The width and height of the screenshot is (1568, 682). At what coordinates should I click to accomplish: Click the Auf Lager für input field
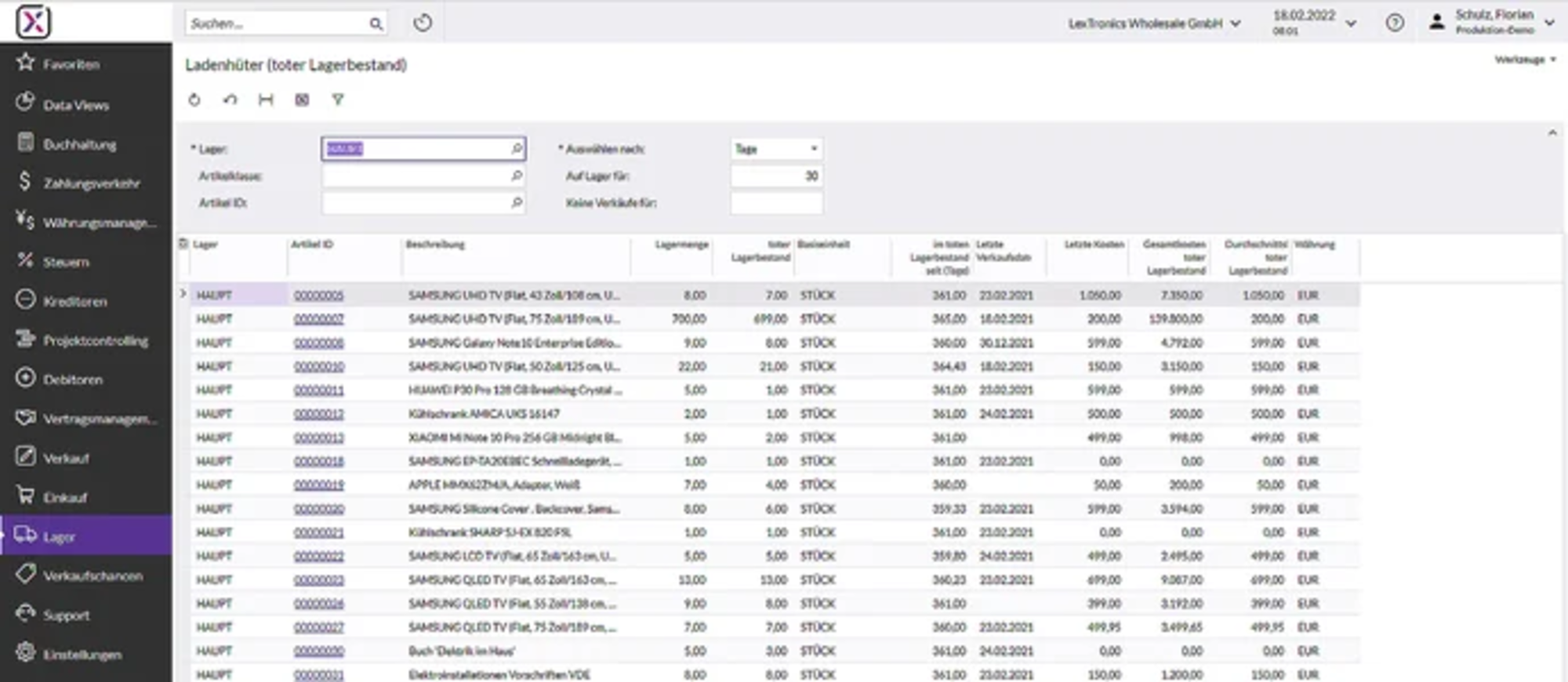tap(776, 176)
